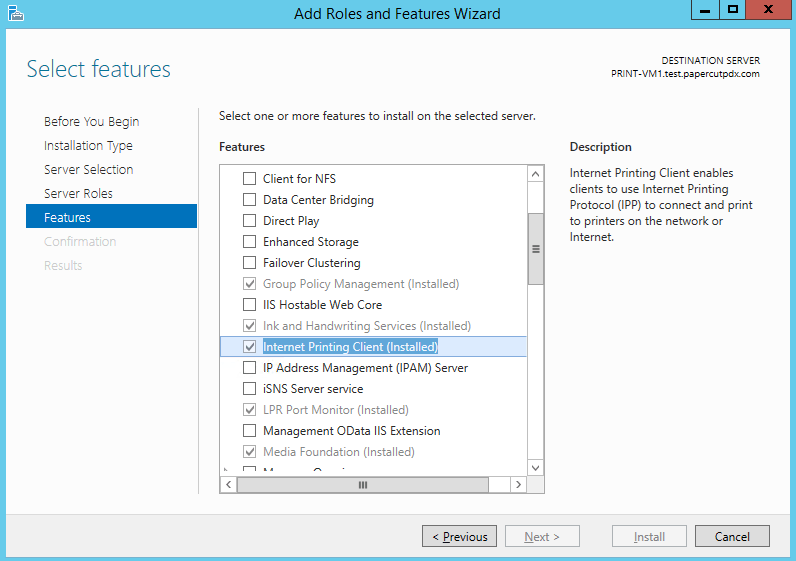Click the Previous button
This screenshot has height=561, width=796.
pos(459,536)
